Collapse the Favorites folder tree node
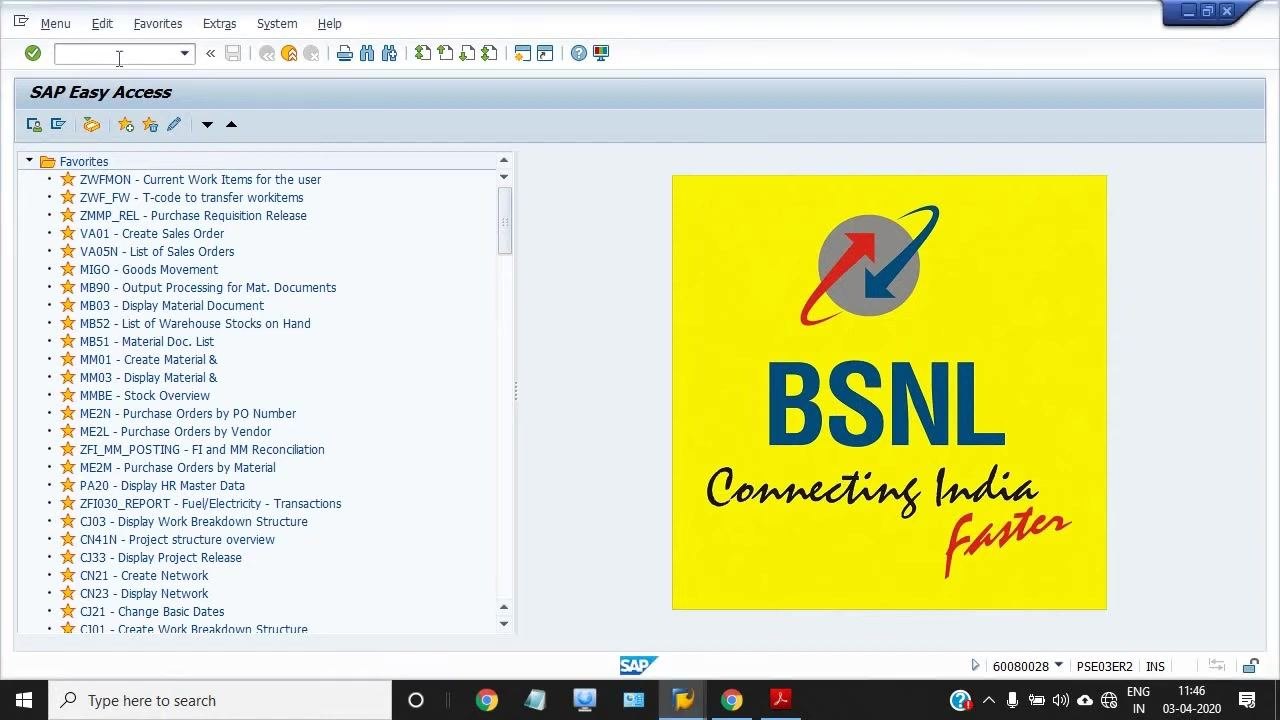1280x720 pixels. tap(29, 161)
